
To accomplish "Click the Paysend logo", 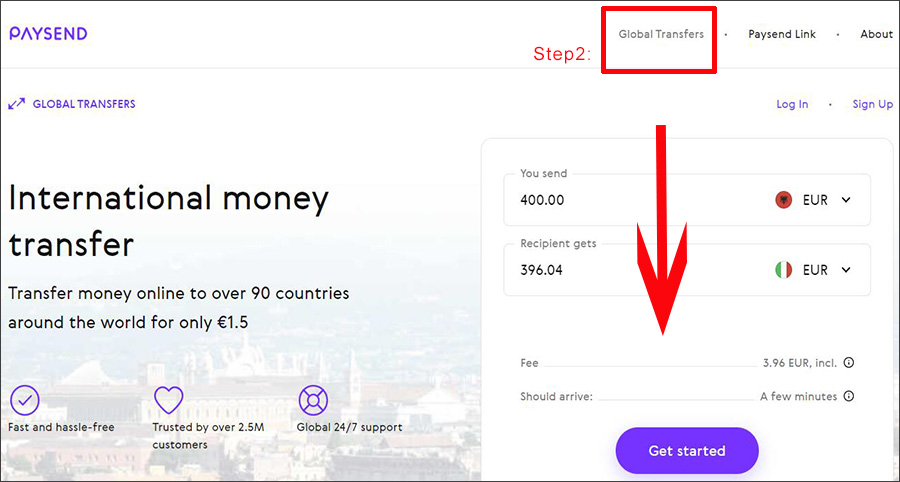I will click(x=48, y=34).
